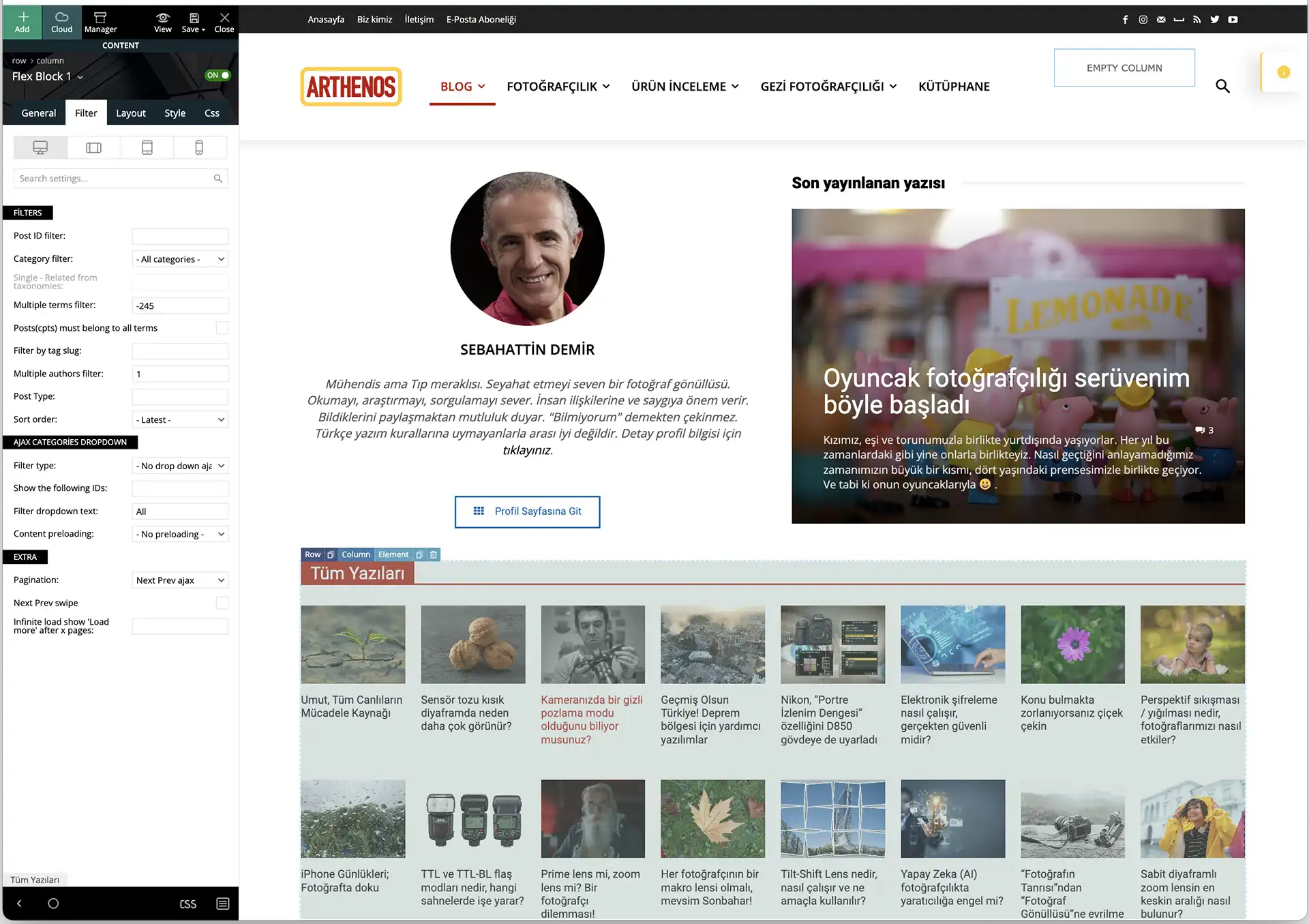Click the 'tıklayınız' profile link
This screenshot has width=1309, height=924.
coord(527,450)
